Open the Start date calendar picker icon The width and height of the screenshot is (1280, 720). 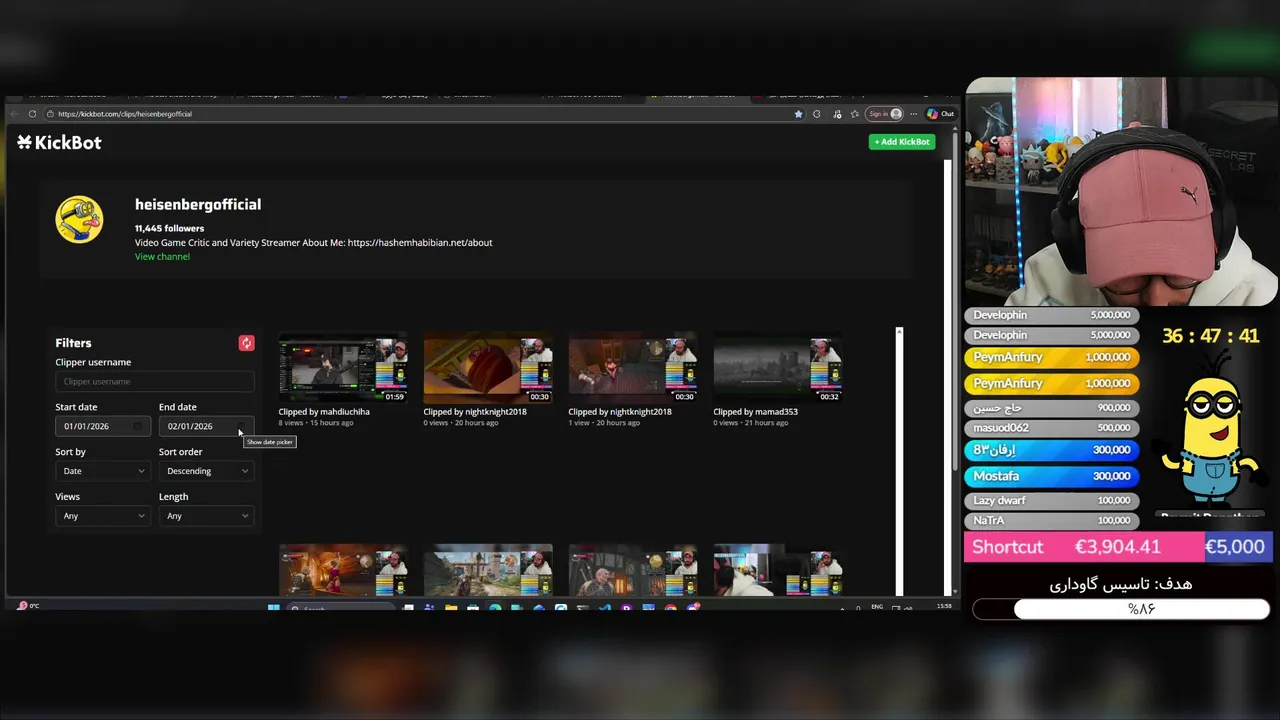click(138, 426)
